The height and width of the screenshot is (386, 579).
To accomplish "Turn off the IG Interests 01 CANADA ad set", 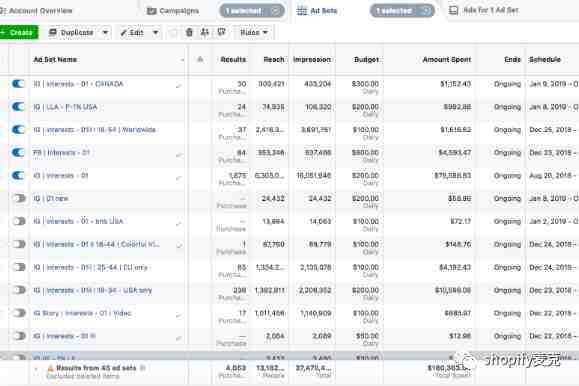I will pyautogui.click(x=18, y=84).
